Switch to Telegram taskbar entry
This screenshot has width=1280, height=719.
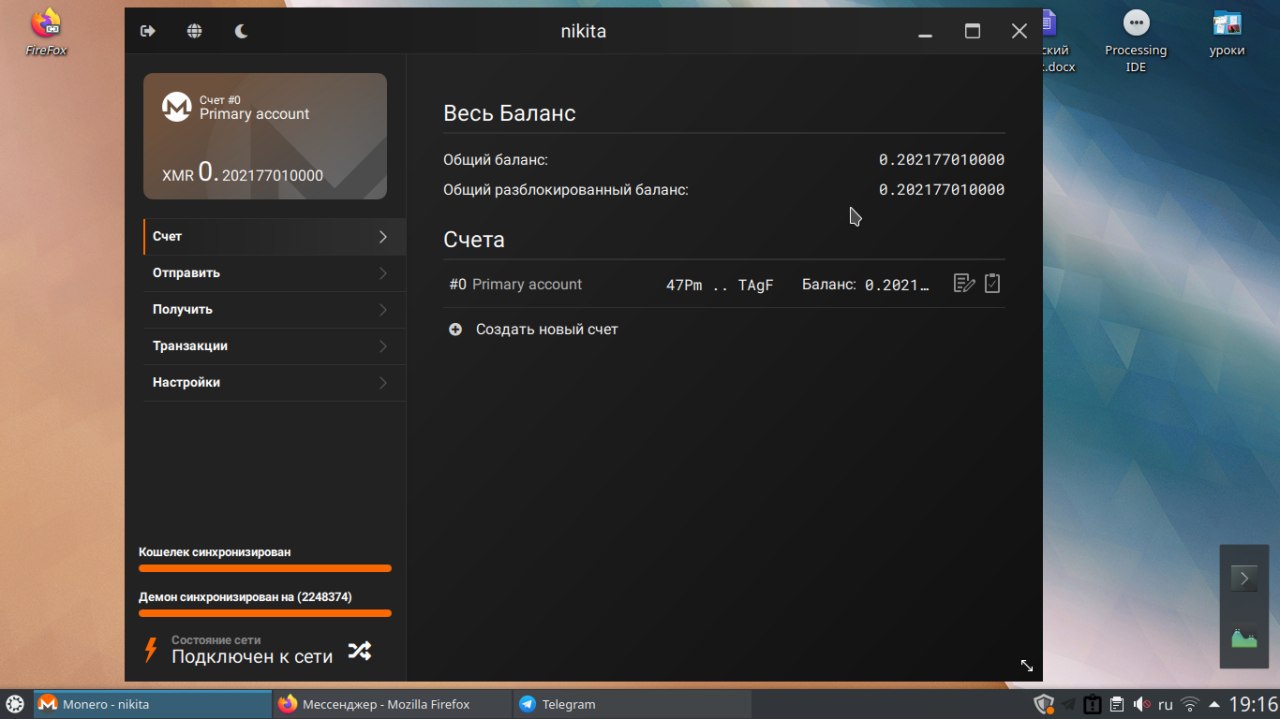point(630,704)
